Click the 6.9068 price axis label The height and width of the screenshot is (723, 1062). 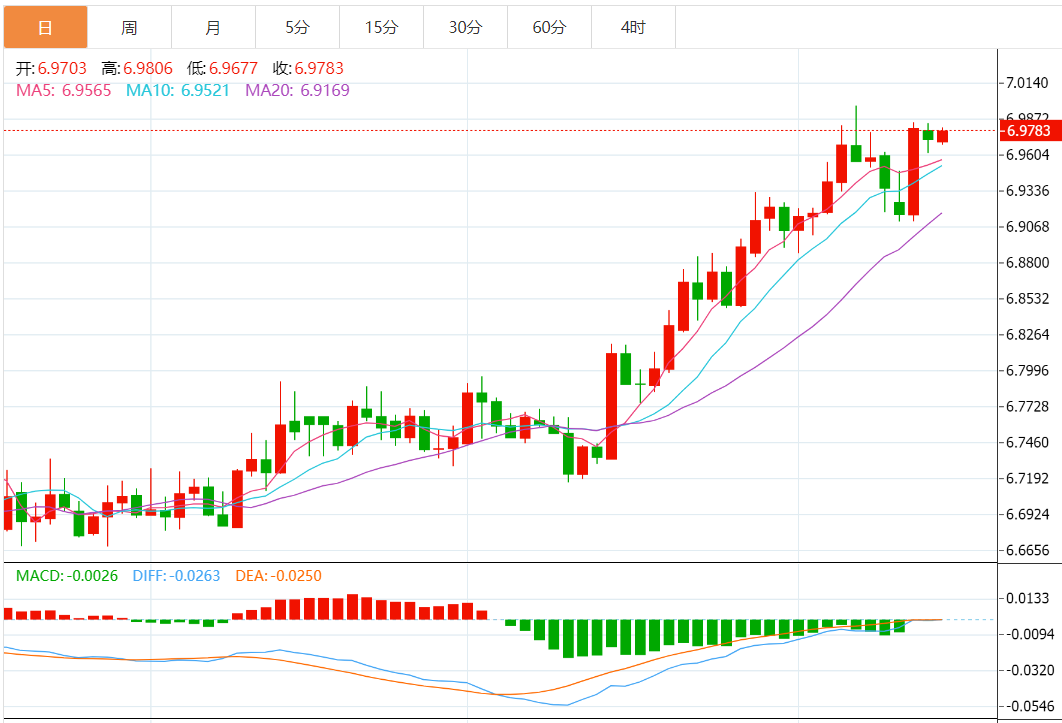(1027, 226)
